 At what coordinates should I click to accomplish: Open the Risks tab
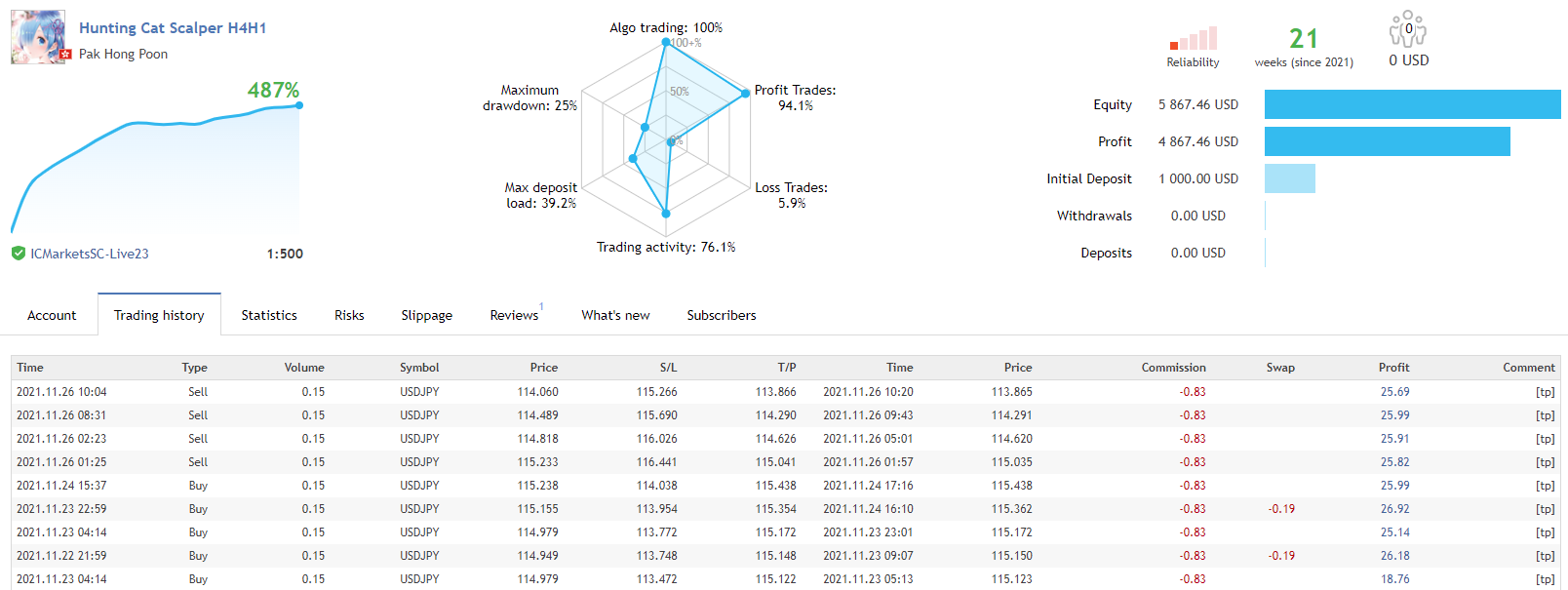[x=349, y=315]
